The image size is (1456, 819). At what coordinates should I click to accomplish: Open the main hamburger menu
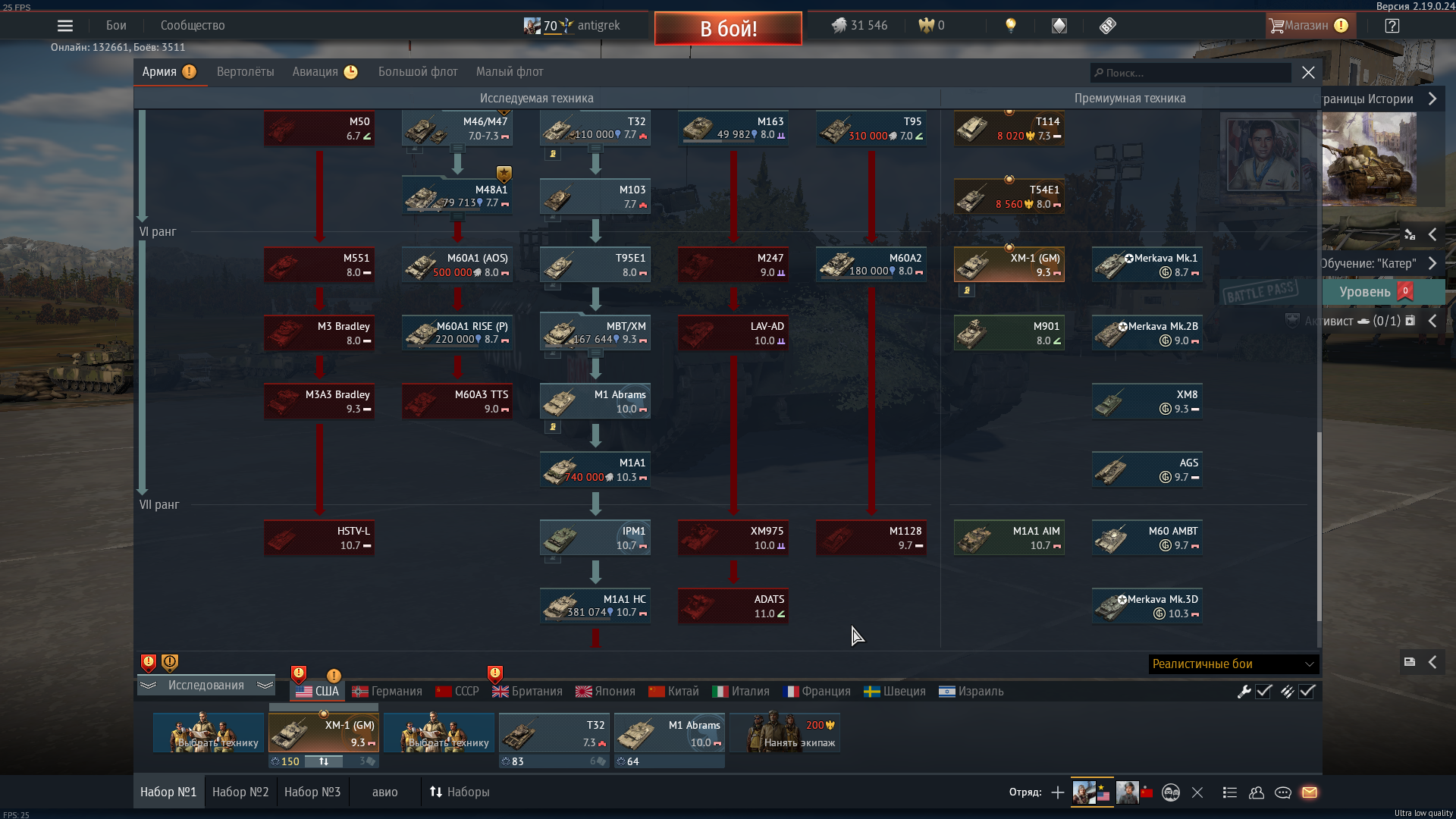click(65, 26)
